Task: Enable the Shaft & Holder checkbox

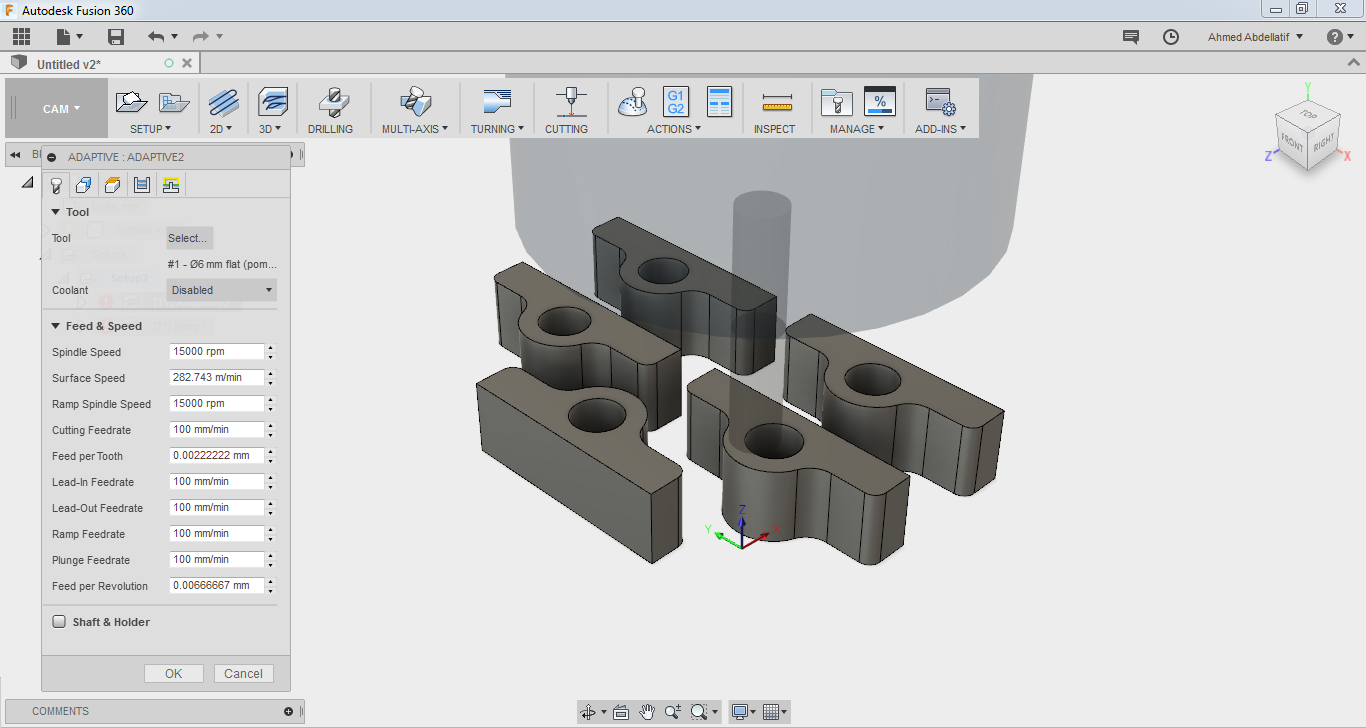Action: point(59,622)
